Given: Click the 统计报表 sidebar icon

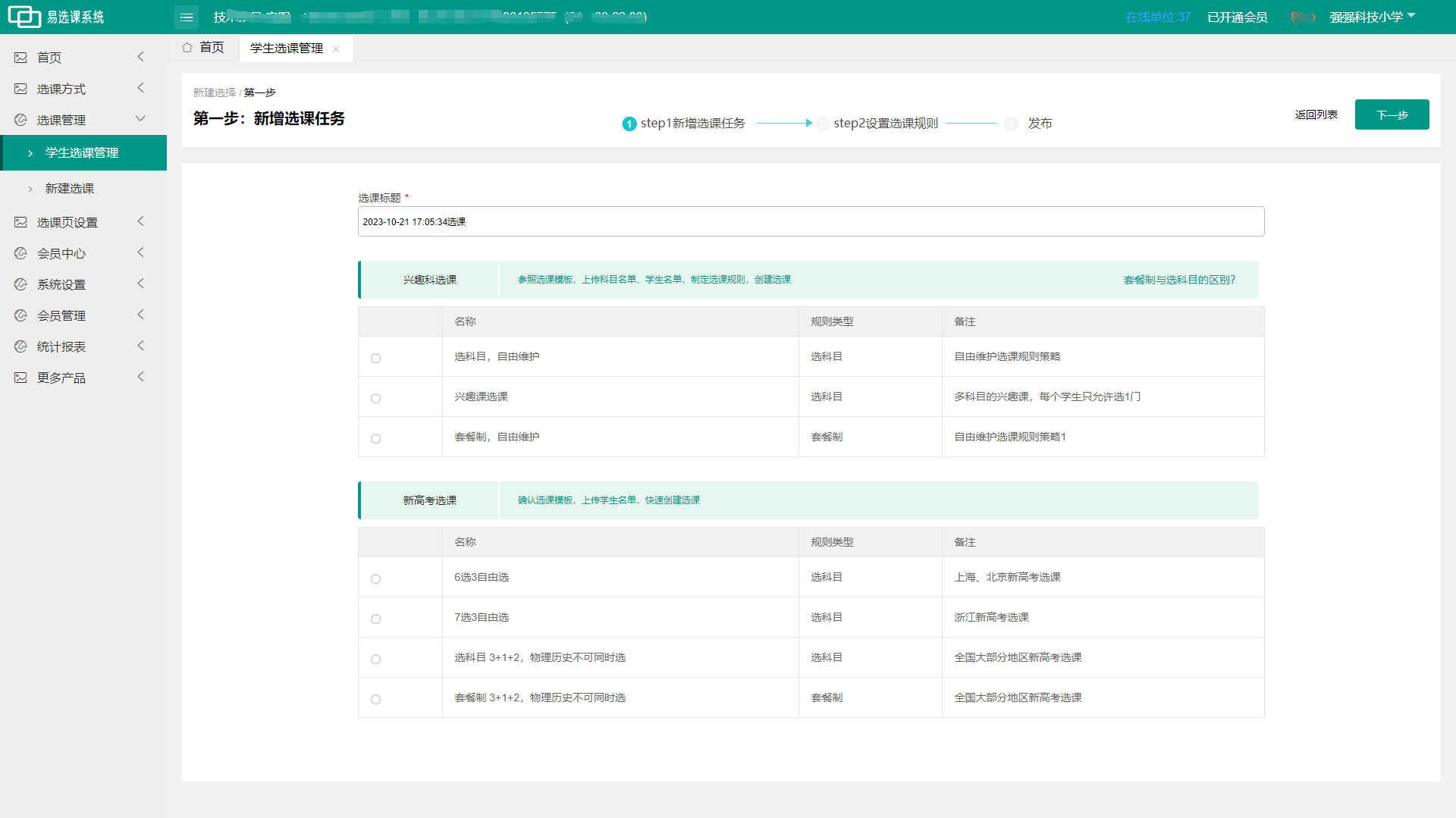Looking at the screenshot, I should 20,346.
